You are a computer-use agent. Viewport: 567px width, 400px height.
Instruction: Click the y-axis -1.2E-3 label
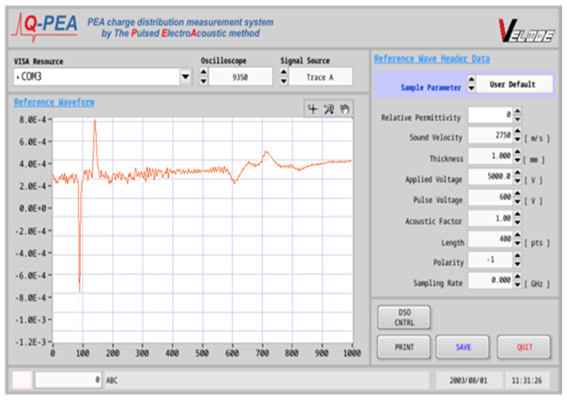(x=31, y=342)
